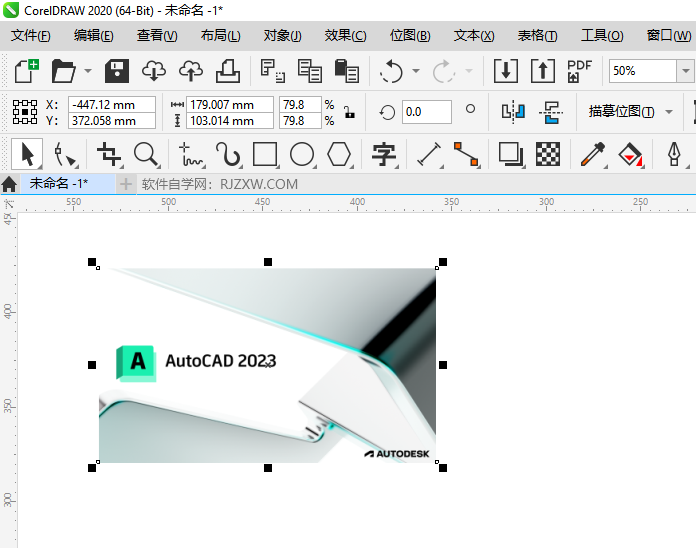Viewport: 696px width, 548px height.
Task: Open the 文件(F) menu
Action: click(x=31, y=35)
